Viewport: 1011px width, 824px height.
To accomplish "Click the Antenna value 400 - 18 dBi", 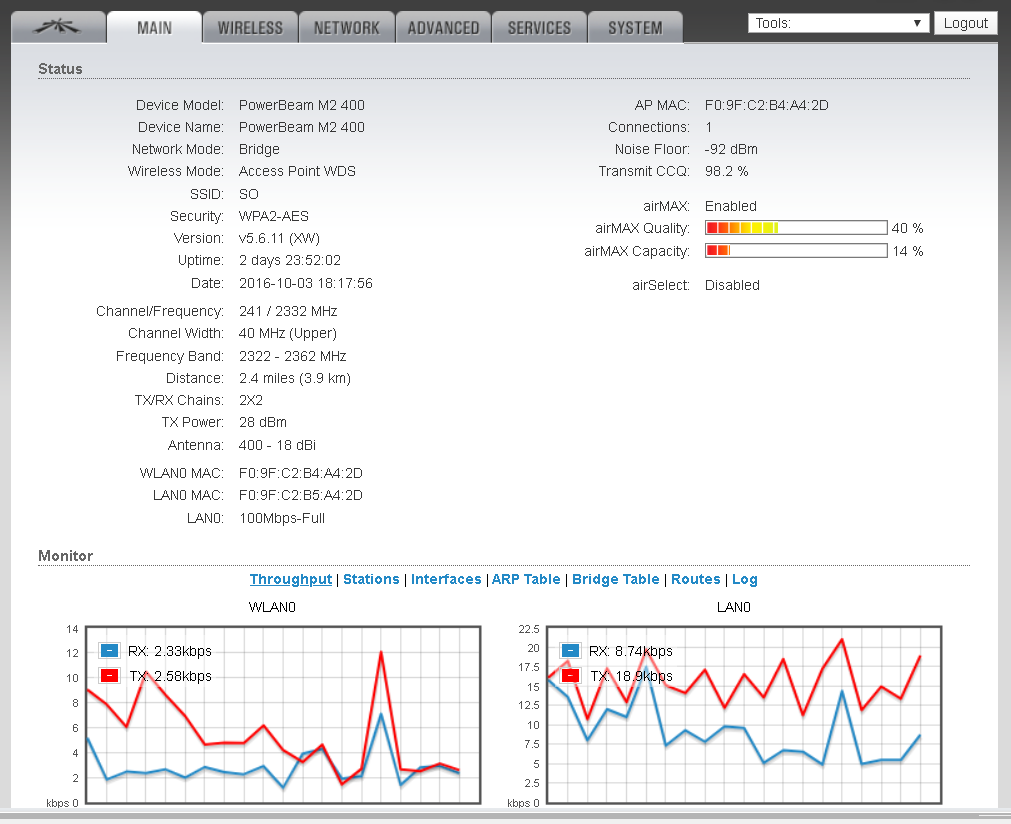I will point(277,445).
